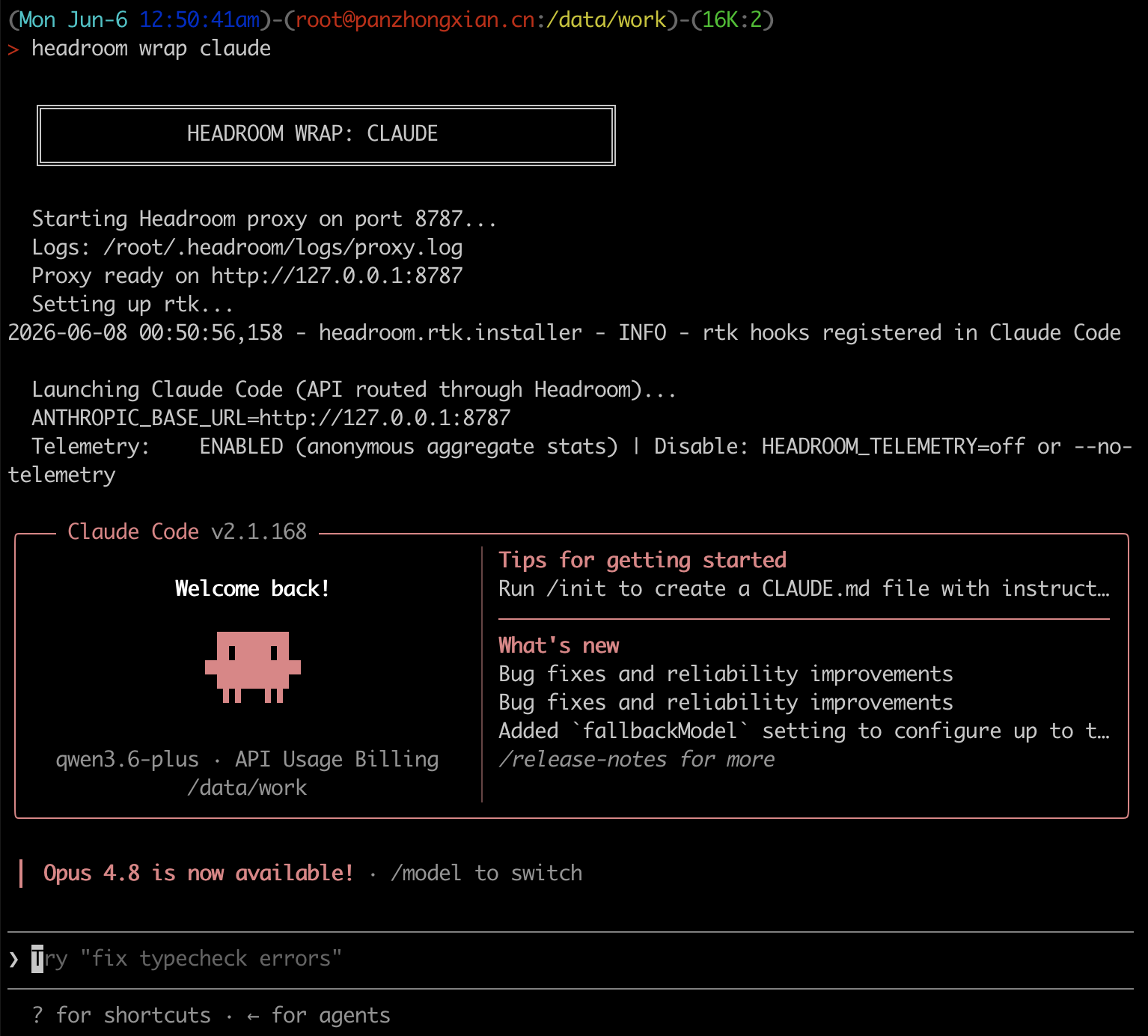Click the Claude Code pixel mascot
1148x1036 pixels.
click(253, 667)
